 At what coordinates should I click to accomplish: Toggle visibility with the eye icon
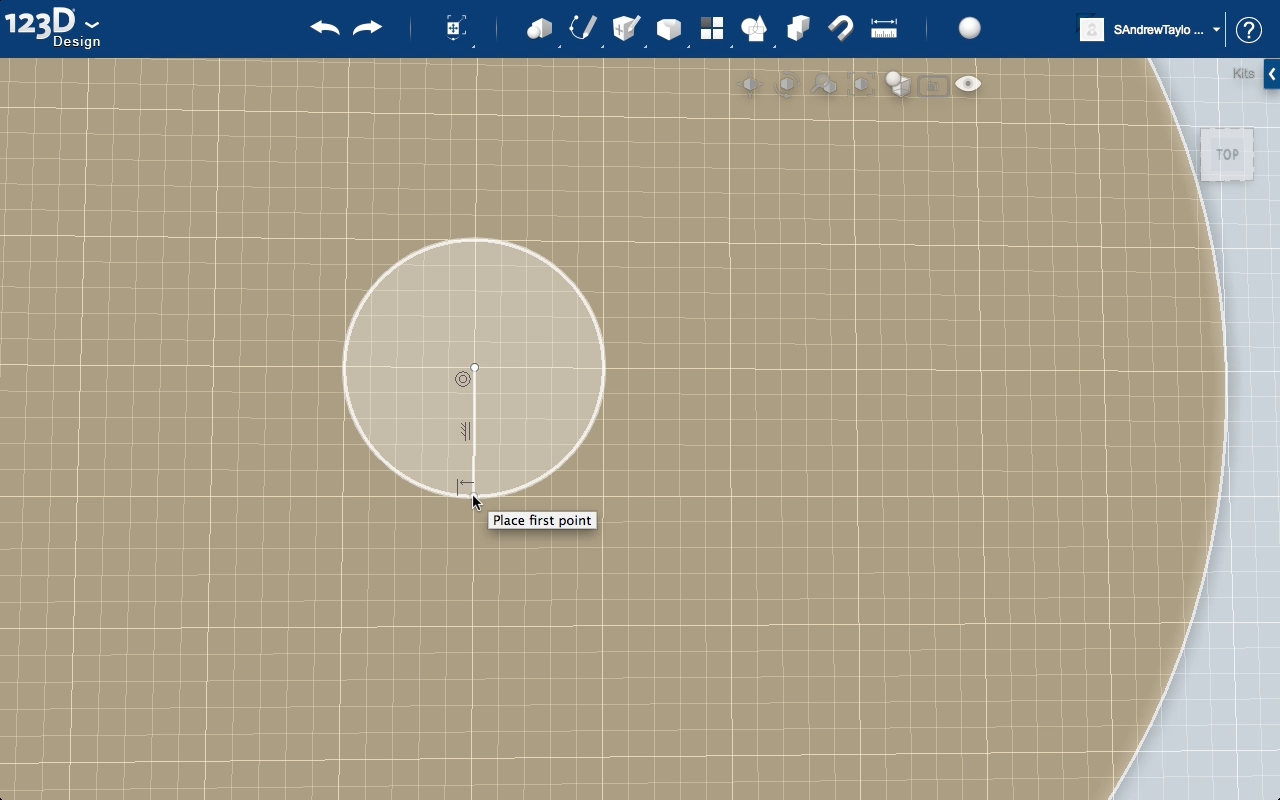coord(968,84)
